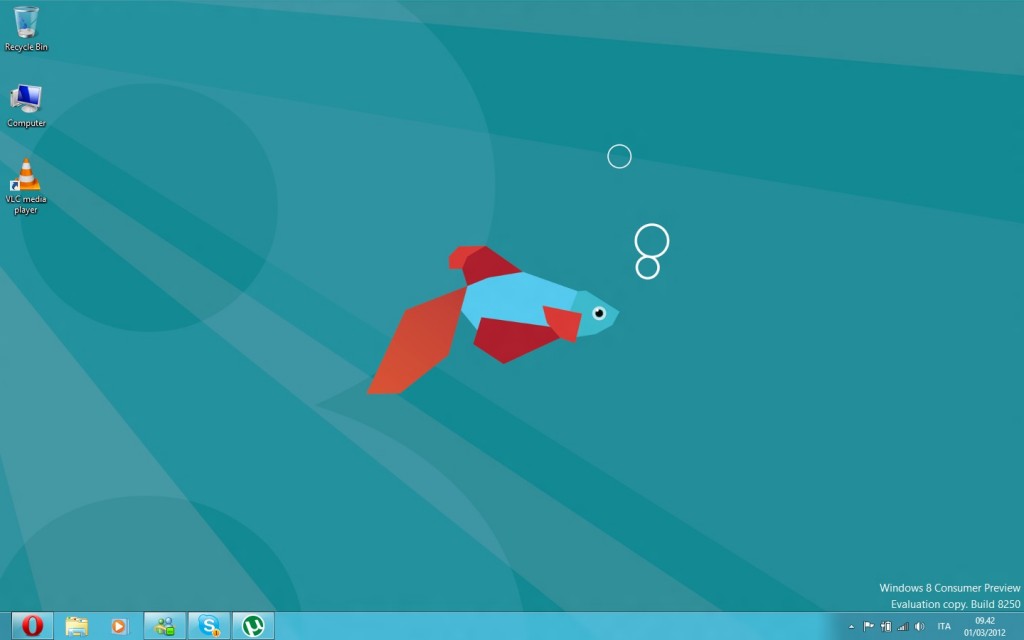Open the network signal tray icon
Viewport: 1024px width, 640px height.
(903, 626)
